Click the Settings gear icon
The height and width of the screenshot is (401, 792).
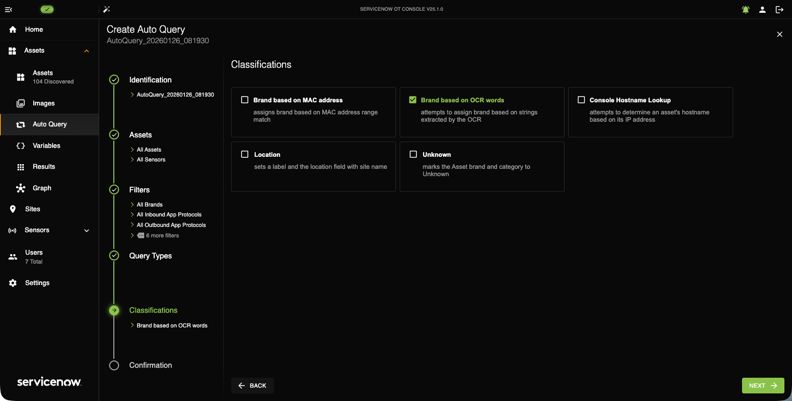click(13, 283)
